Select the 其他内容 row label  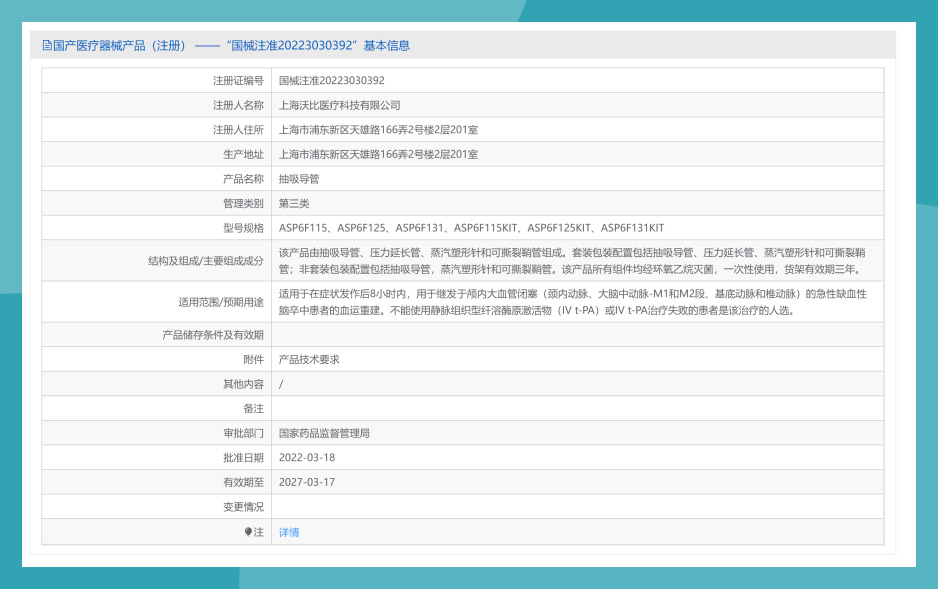tap(243, 384)
